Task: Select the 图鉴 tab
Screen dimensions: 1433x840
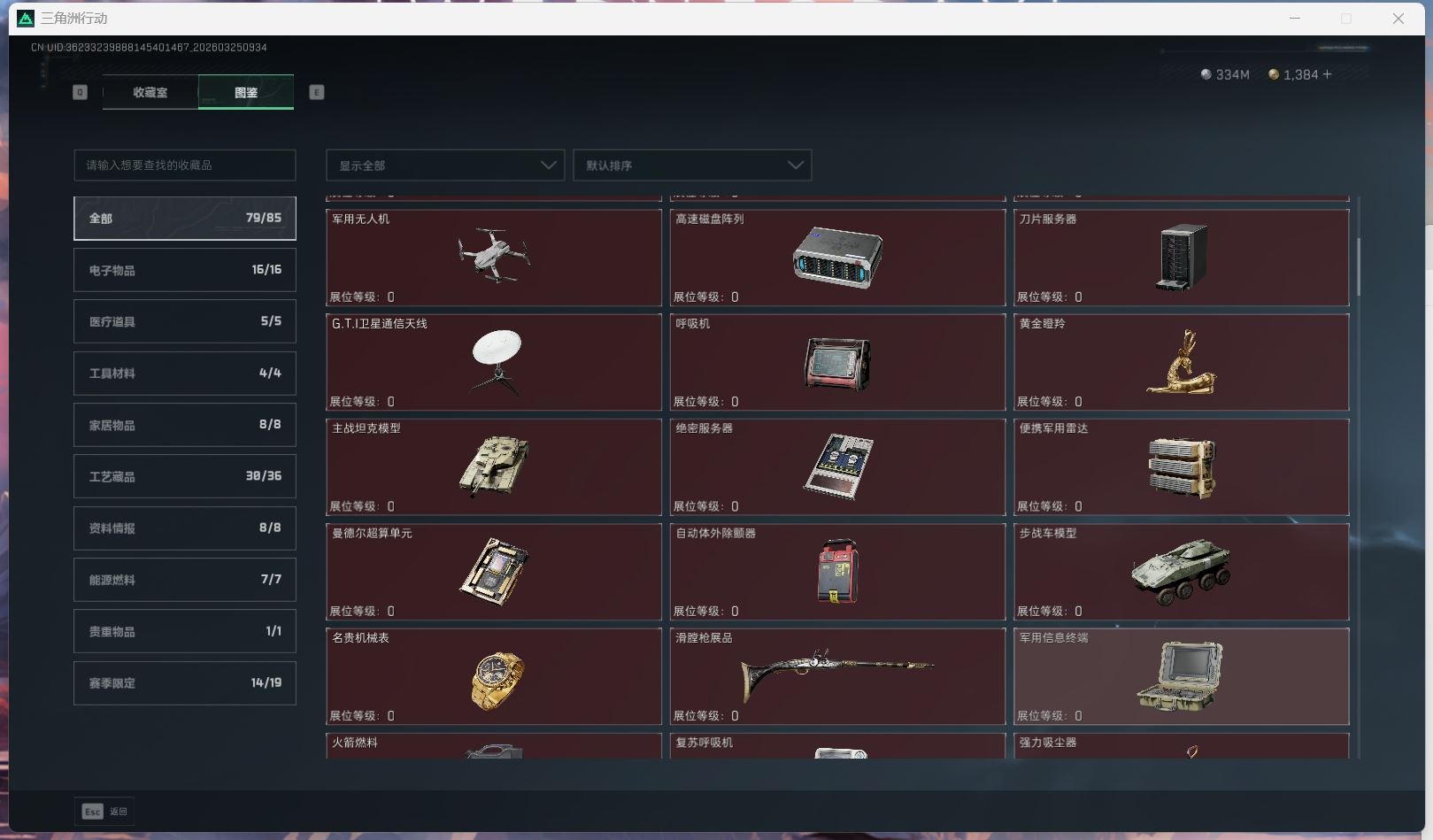Action: tap(245, 92)
